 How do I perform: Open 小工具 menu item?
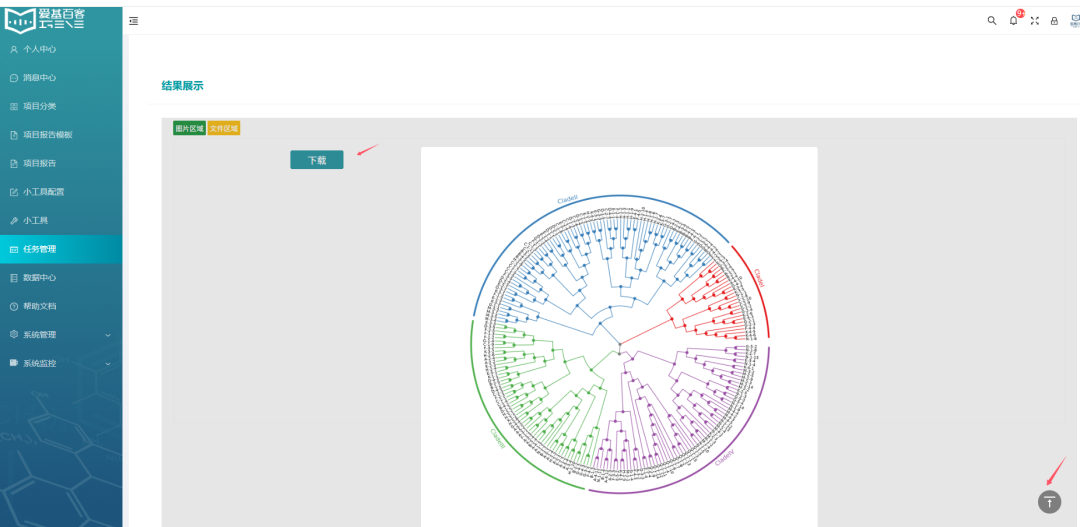[x=61, y=221]
